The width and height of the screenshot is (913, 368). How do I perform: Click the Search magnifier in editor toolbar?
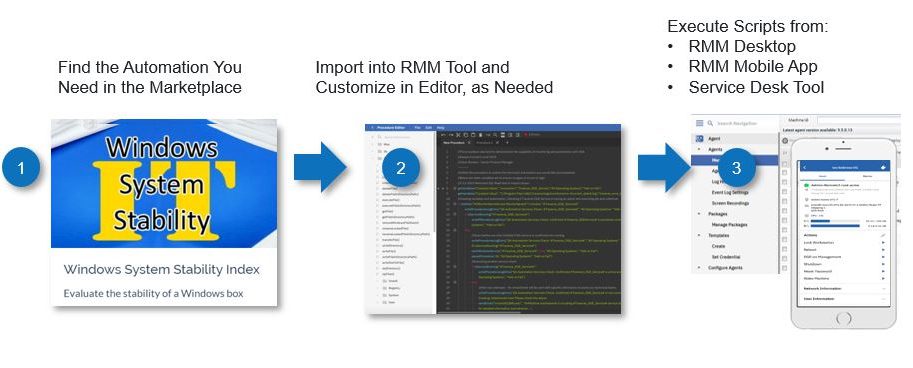click(495, 135)
